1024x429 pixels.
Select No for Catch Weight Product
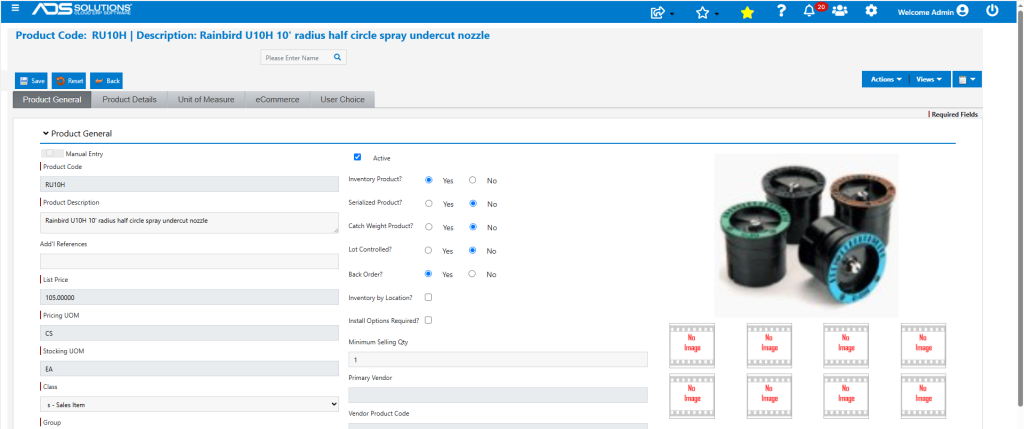(x=473, y=227)
